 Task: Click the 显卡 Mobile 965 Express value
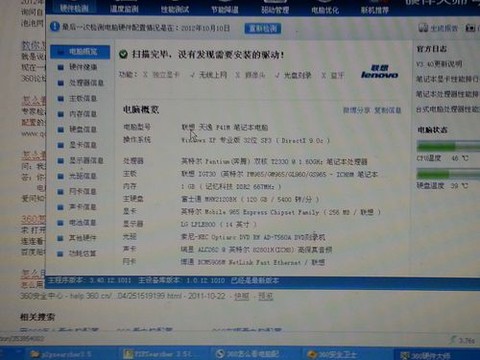pos(281,212)
